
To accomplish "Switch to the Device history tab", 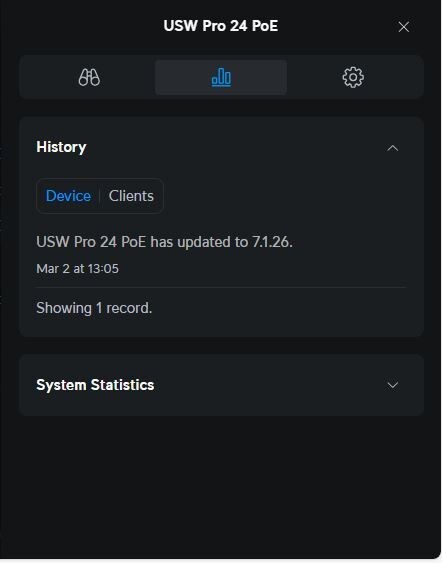I will [68, 196].
